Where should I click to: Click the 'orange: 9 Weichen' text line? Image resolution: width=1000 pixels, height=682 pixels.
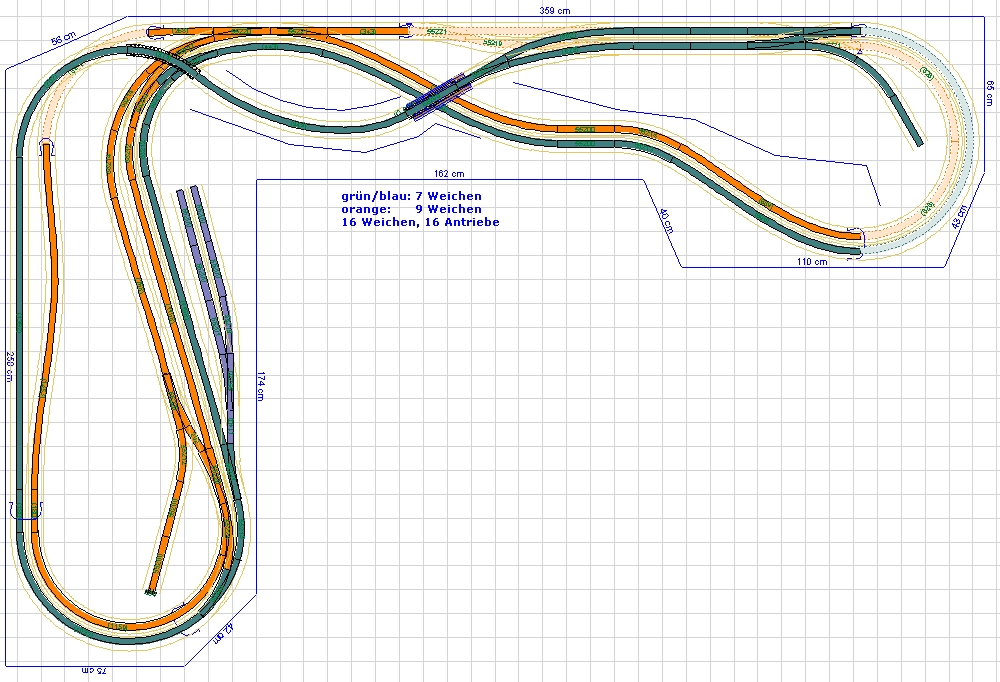tap(411, 209)
